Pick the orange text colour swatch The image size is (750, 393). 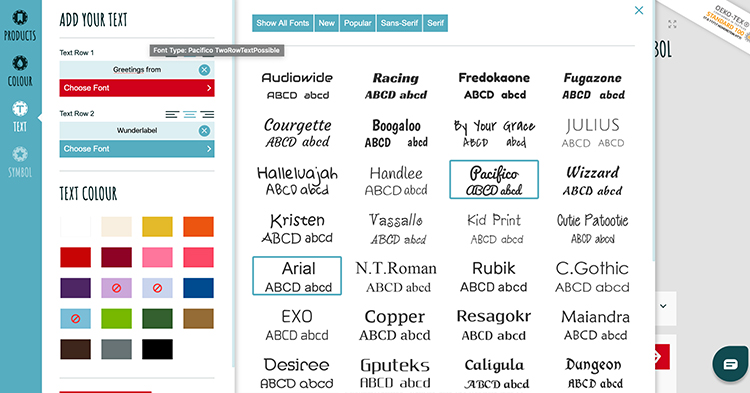point(199,227)
